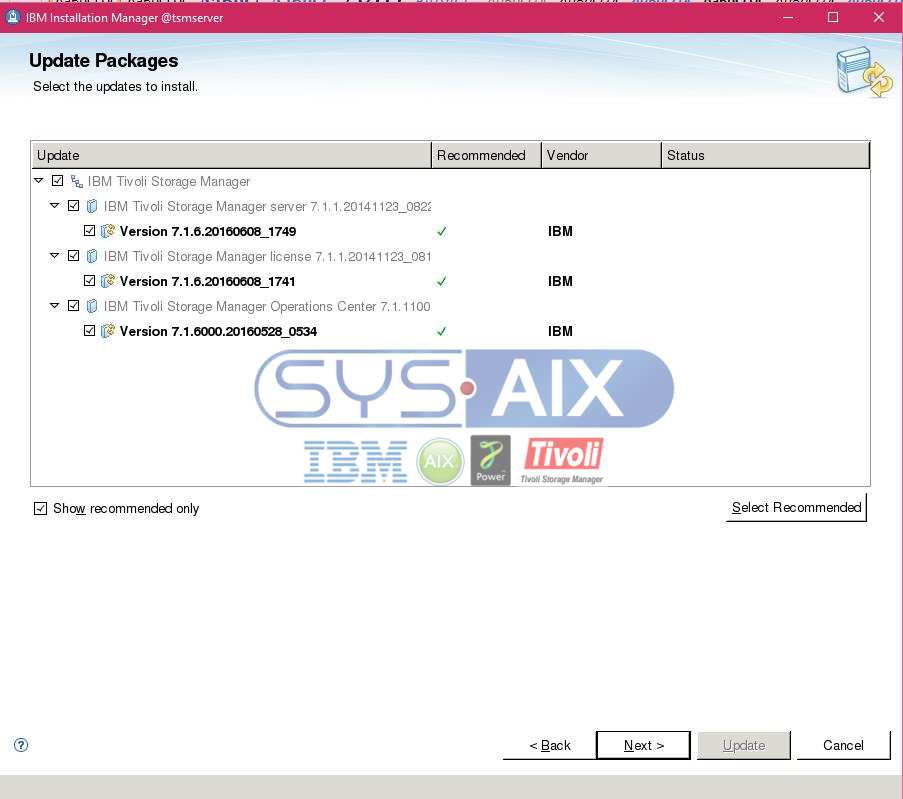Viewport: 903px width, 799px height.
Task: Maximize the Installation Manager window
Action: pos(833,17)
